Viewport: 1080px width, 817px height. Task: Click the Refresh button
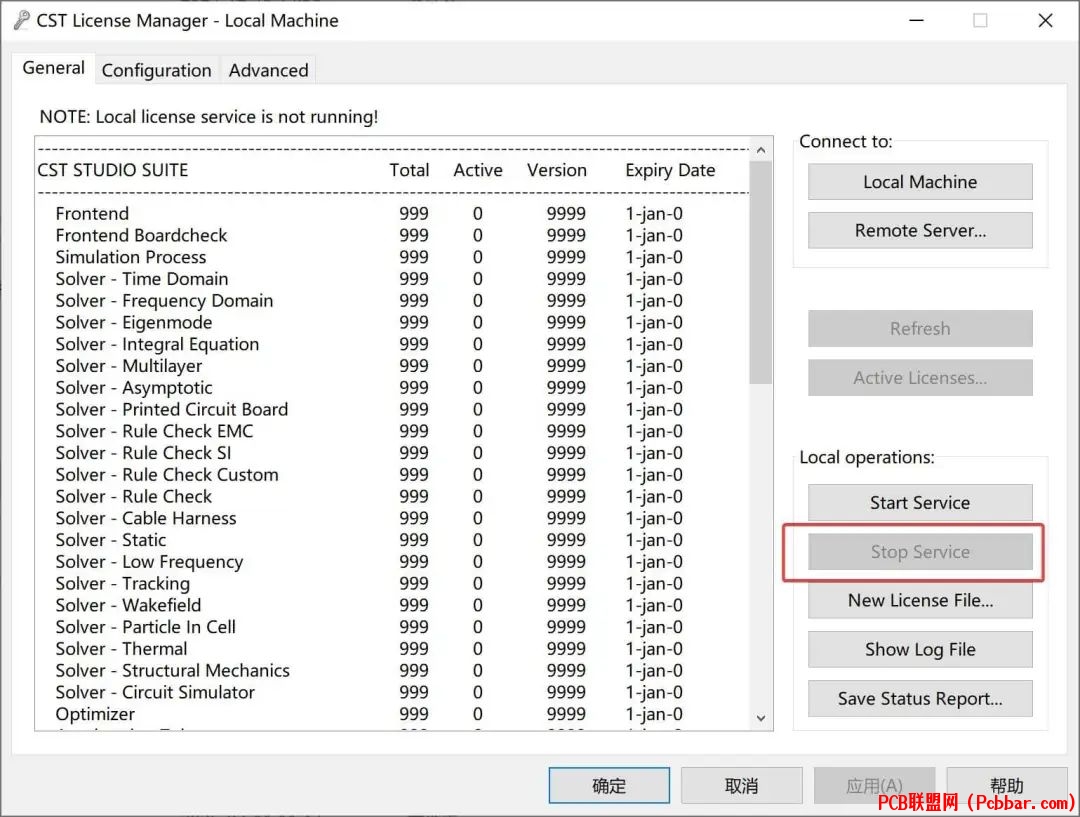pyautogui.click(x=920, y=329)
